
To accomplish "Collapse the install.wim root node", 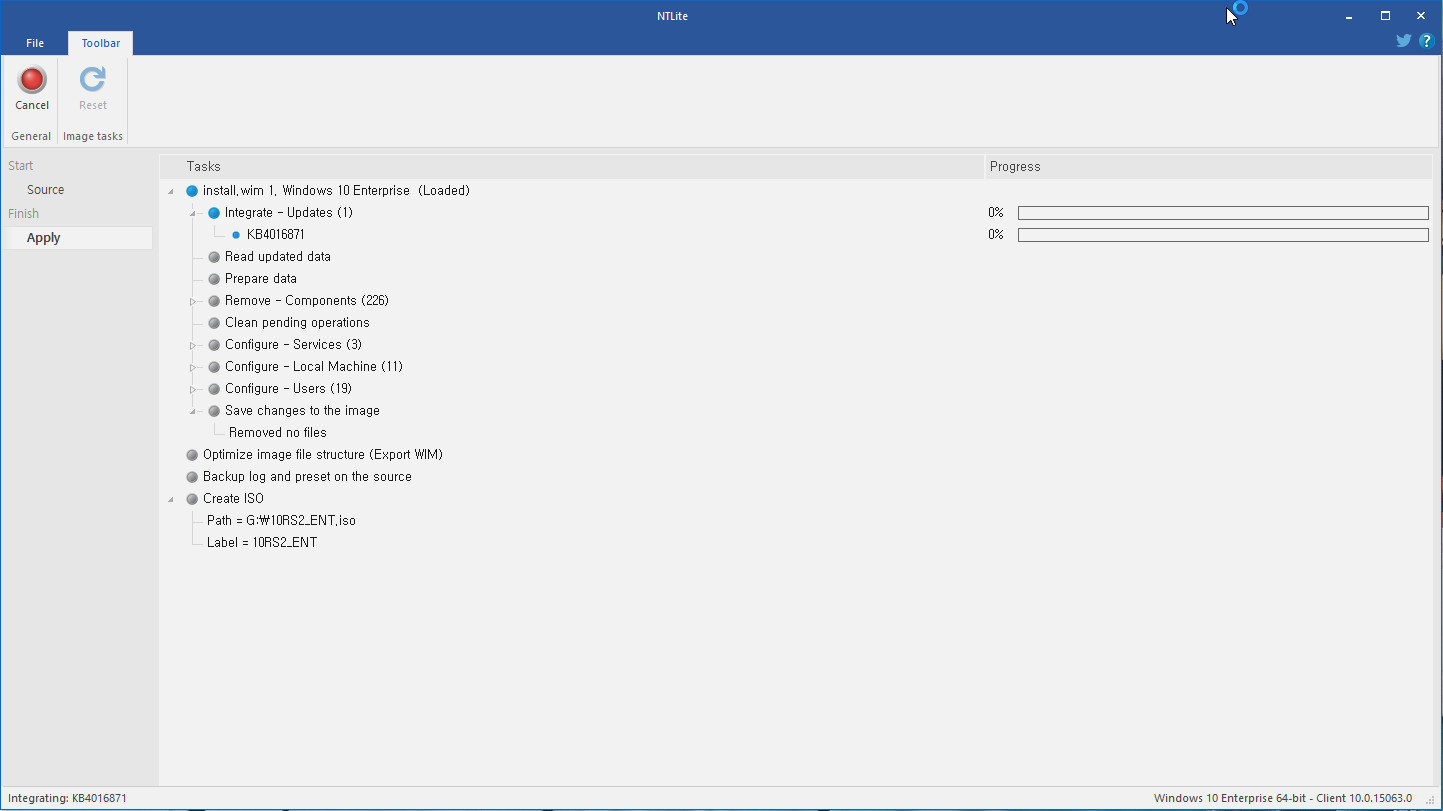I will (170, 191).
